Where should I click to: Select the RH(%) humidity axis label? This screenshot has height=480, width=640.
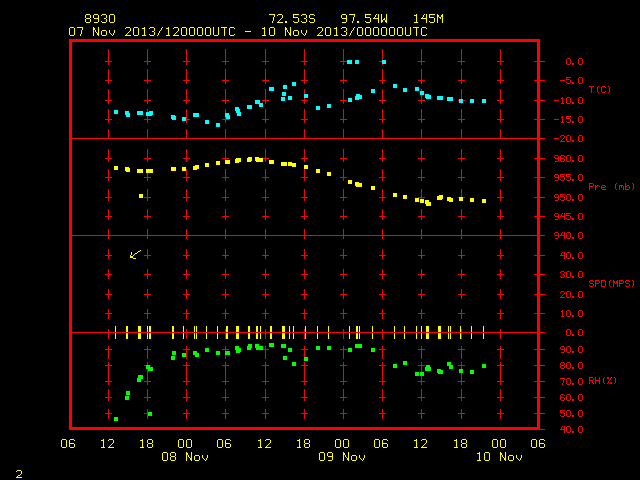tap(602, 381)
